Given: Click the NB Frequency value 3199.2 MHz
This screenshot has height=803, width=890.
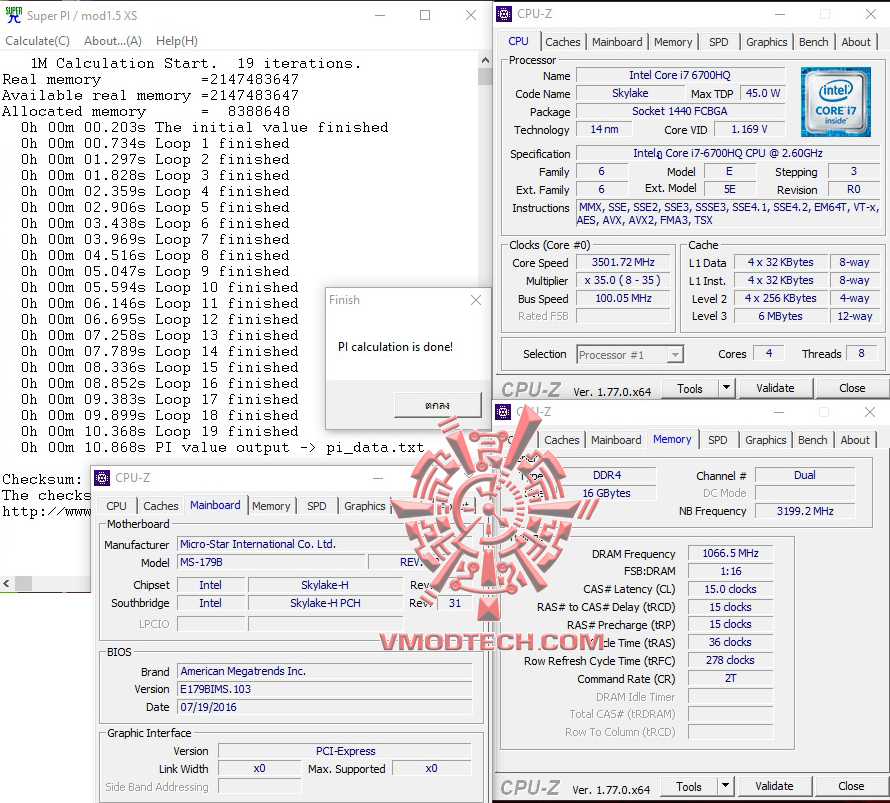Looking at the screenshot, I should [x=805, y=511].
